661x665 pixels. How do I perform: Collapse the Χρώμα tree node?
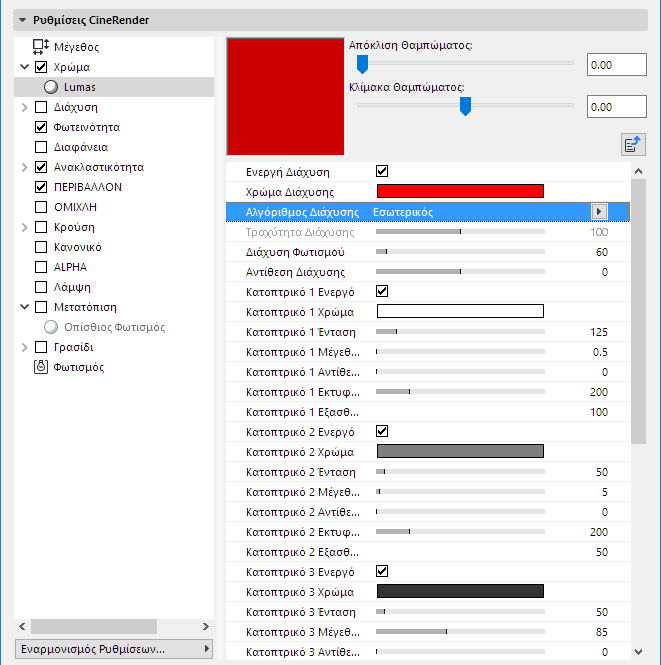(x=25, y=67)
